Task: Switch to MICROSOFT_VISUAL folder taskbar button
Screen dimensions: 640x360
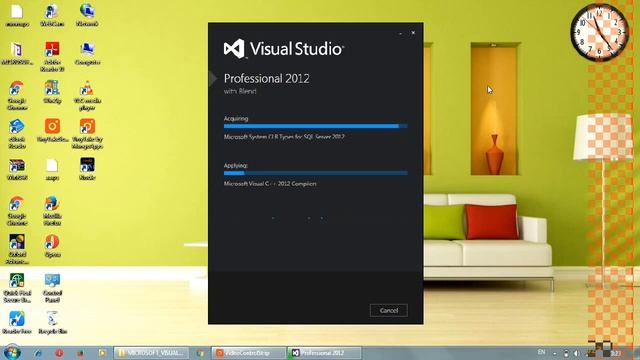Action: pyautogui.click(x=151, y=353)
